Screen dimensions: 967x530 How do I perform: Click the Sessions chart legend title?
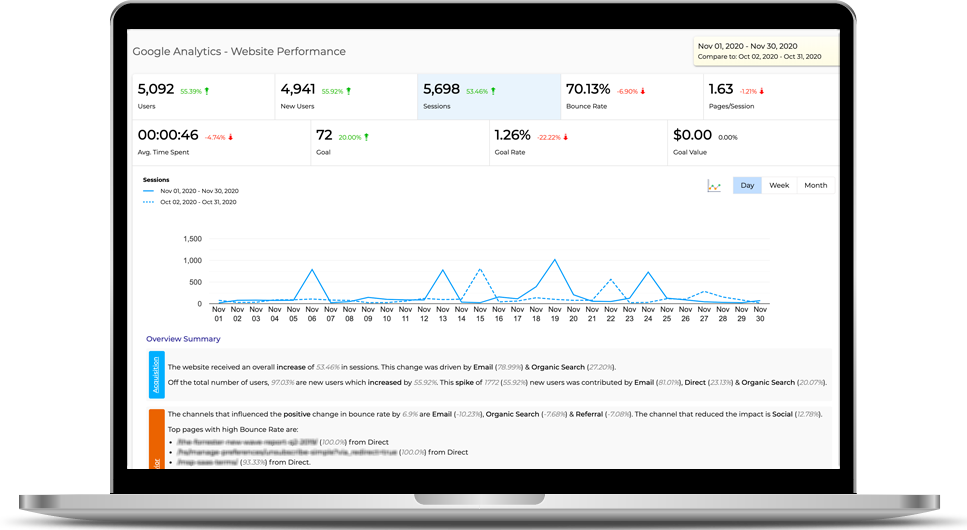pos(156,180)
